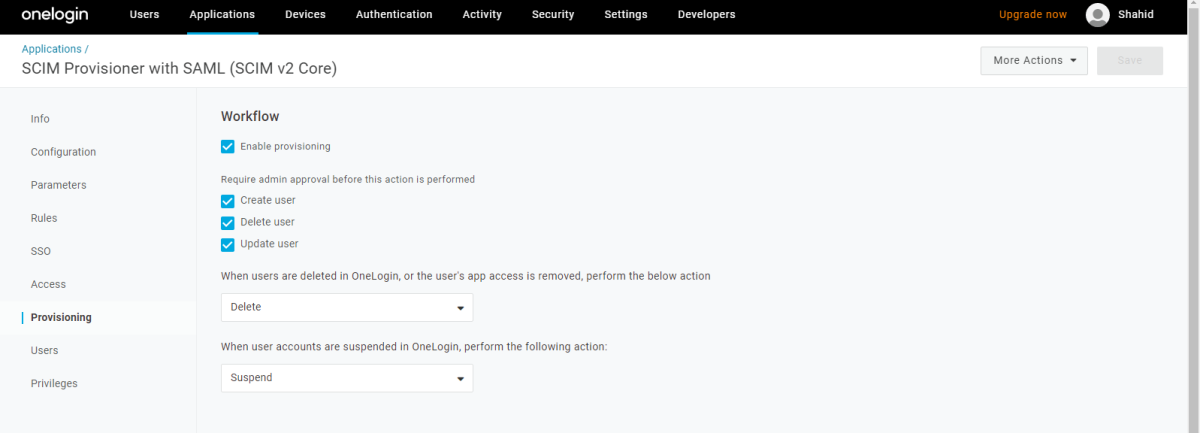Screen dimensions: 1200x433
Task: Open the Privileges sidebar tab
Action: (x=54, y=383)
